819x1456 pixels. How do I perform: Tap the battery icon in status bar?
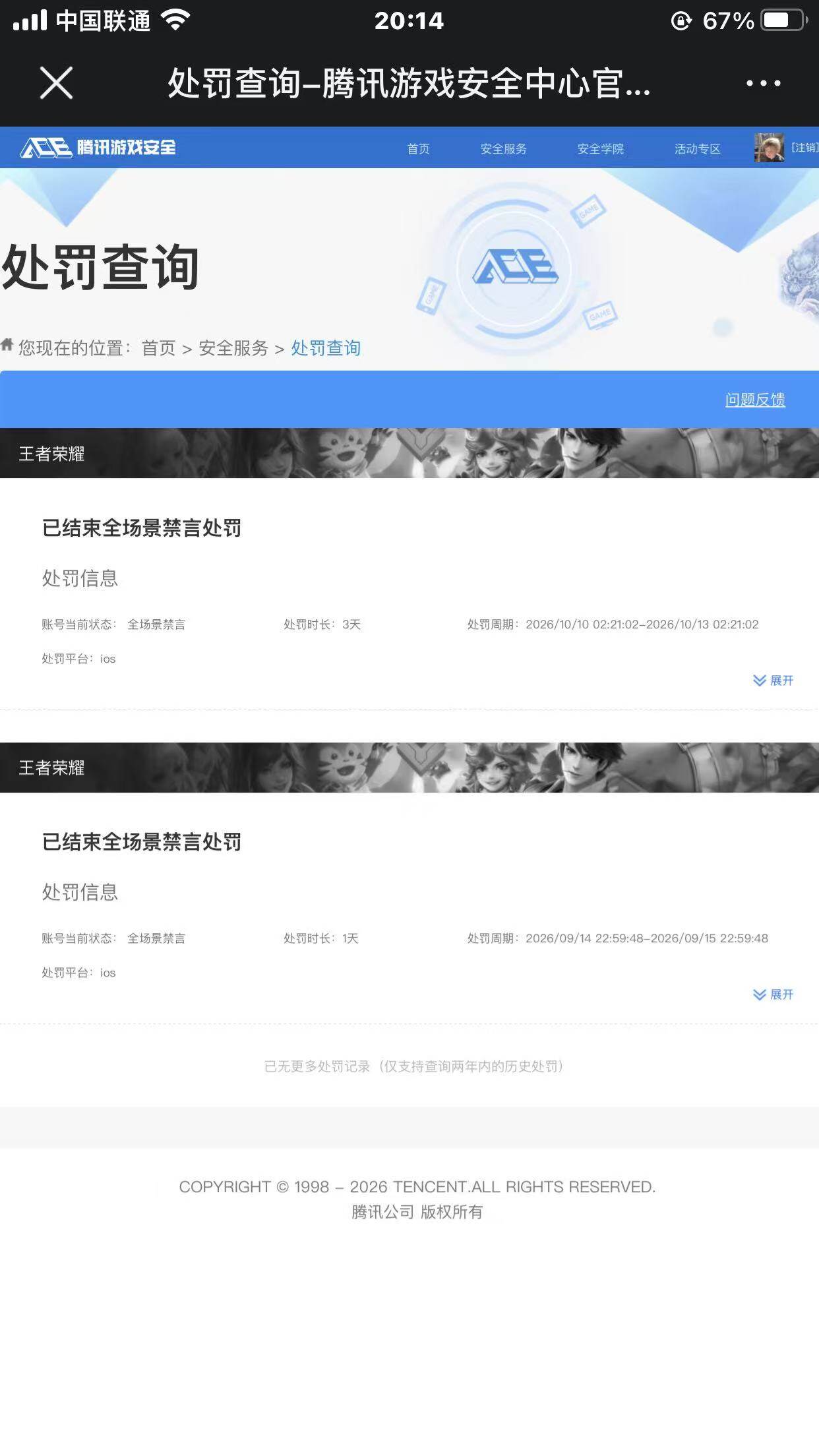point(785,20)
